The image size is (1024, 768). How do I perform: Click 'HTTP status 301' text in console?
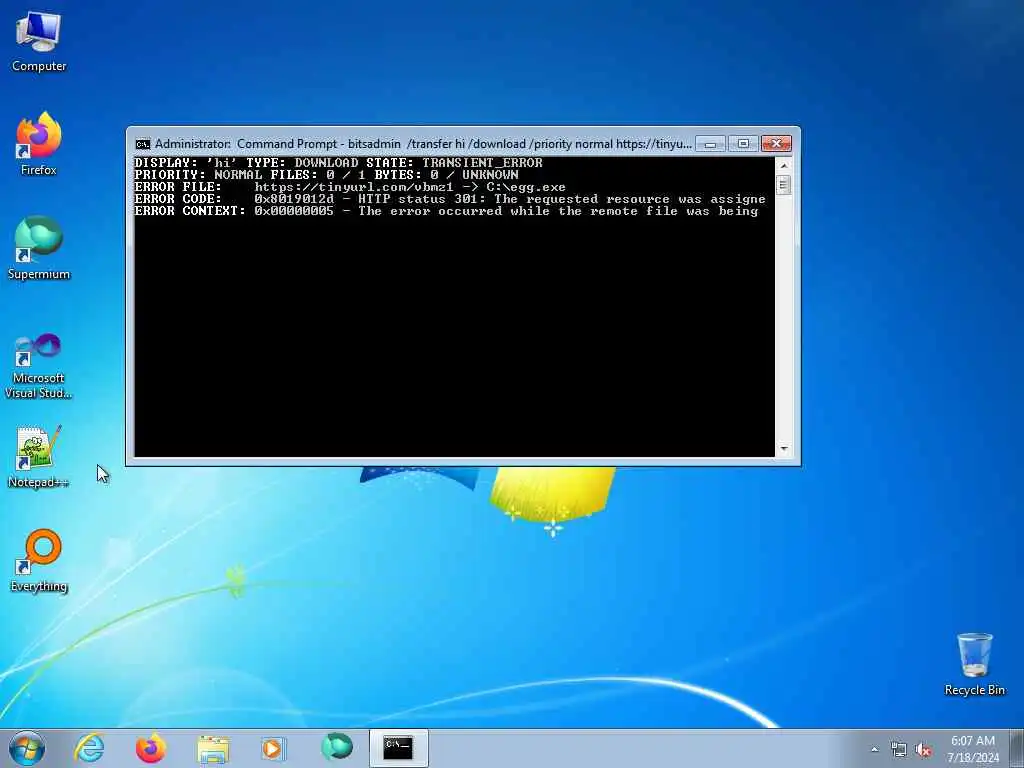click(x=418, y=199)
